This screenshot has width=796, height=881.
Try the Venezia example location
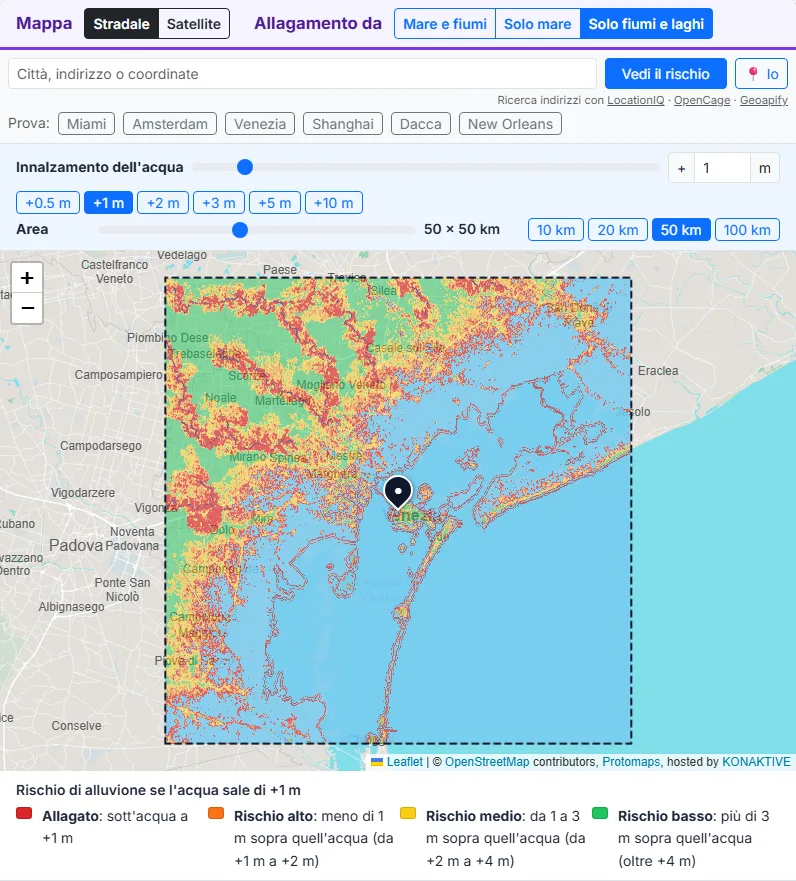[260, 124]
